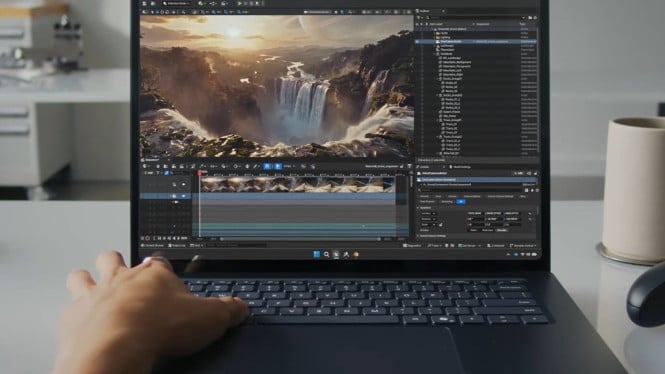The image size is (665, 374).
Task: Open the Rotation dropdown in Transform
Action: (428, 219)
